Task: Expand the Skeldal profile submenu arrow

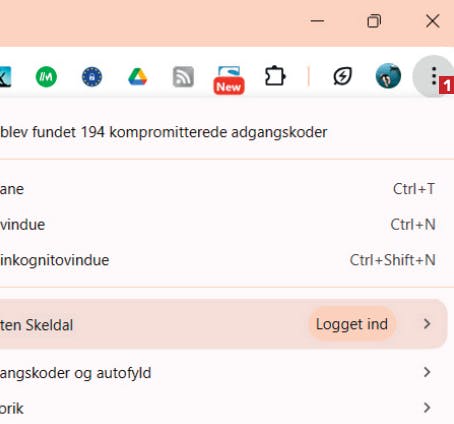Action: 427,324
